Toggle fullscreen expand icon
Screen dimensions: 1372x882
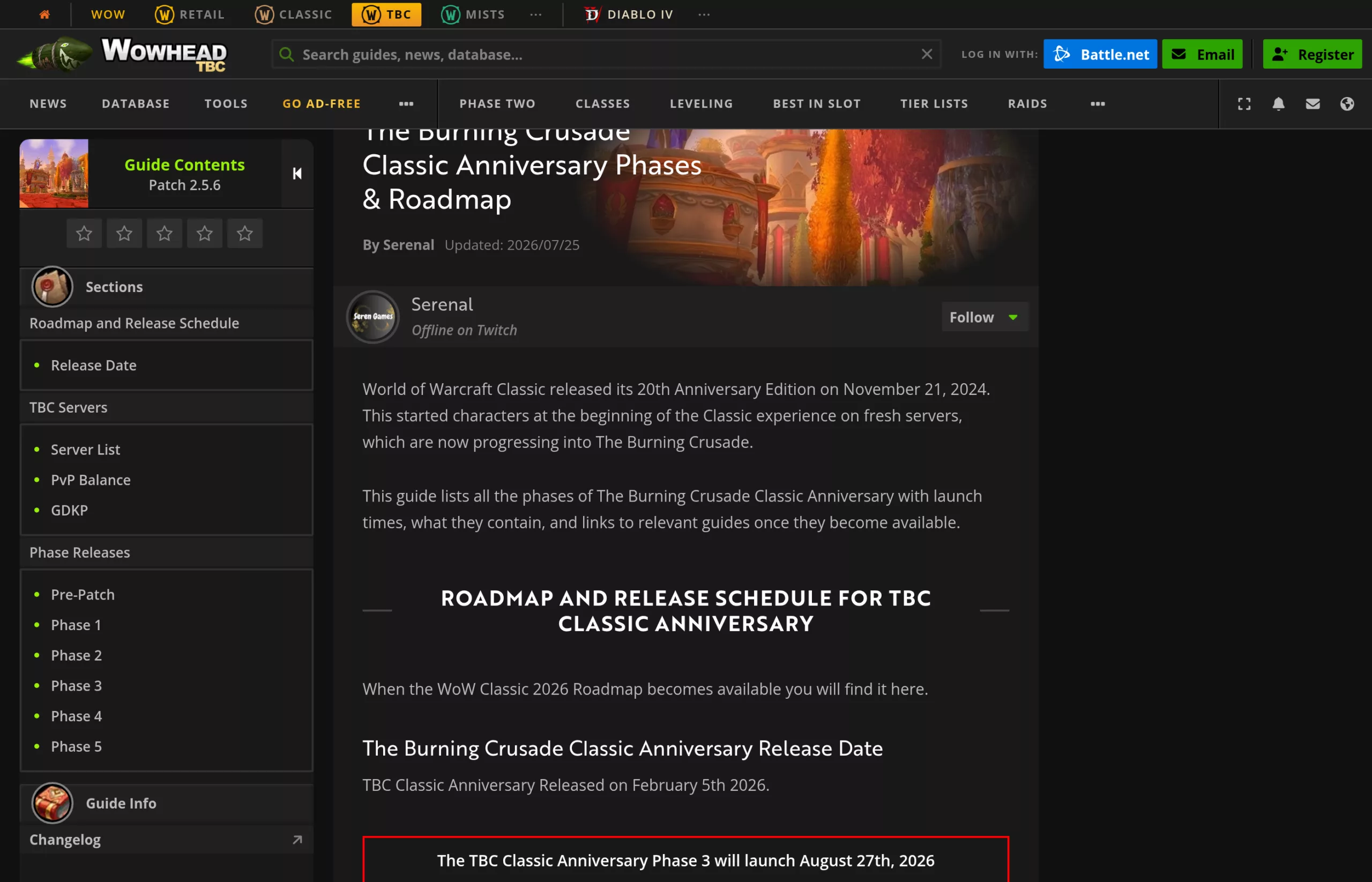pos(1244,103)
